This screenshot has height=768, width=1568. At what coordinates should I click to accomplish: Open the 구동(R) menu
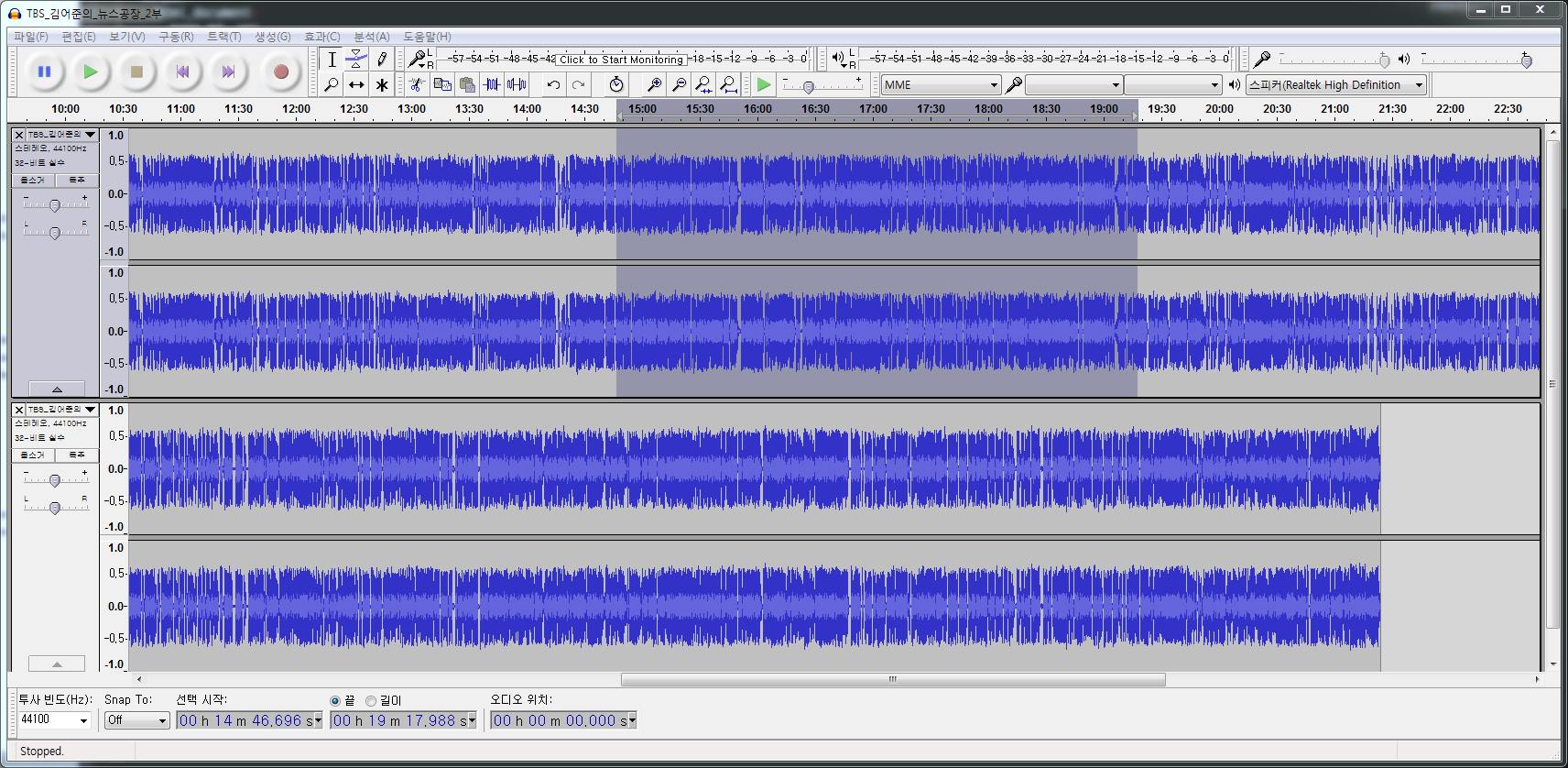[x=176, y=37]
